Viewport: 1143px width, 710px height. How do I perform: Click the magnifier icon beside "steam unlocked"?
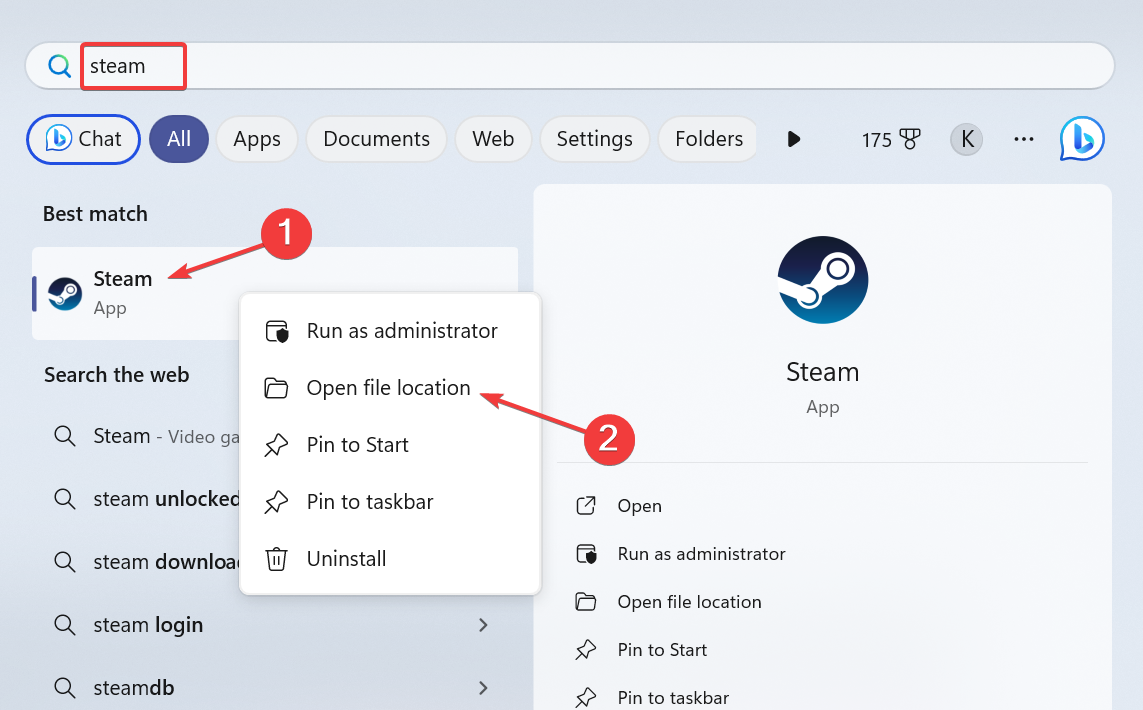tap(65, 499)
